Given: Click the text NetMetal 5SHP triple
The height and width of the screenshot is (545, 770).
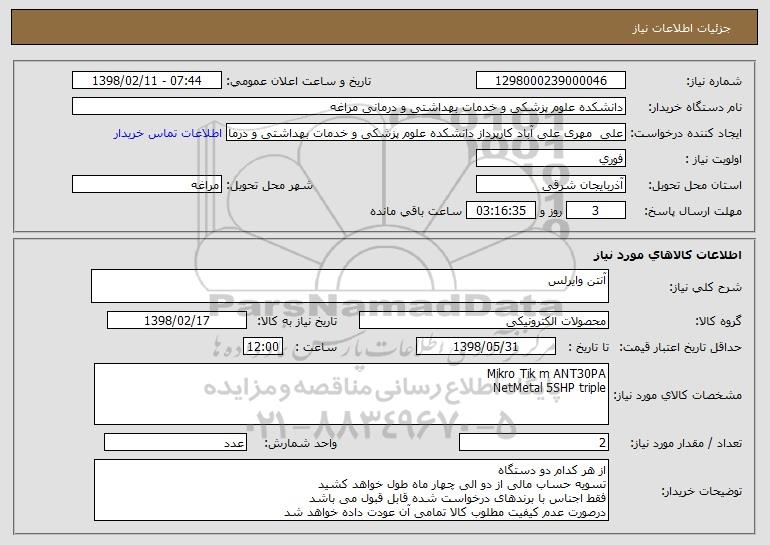Looking at the screenshot, I should 549,388.
